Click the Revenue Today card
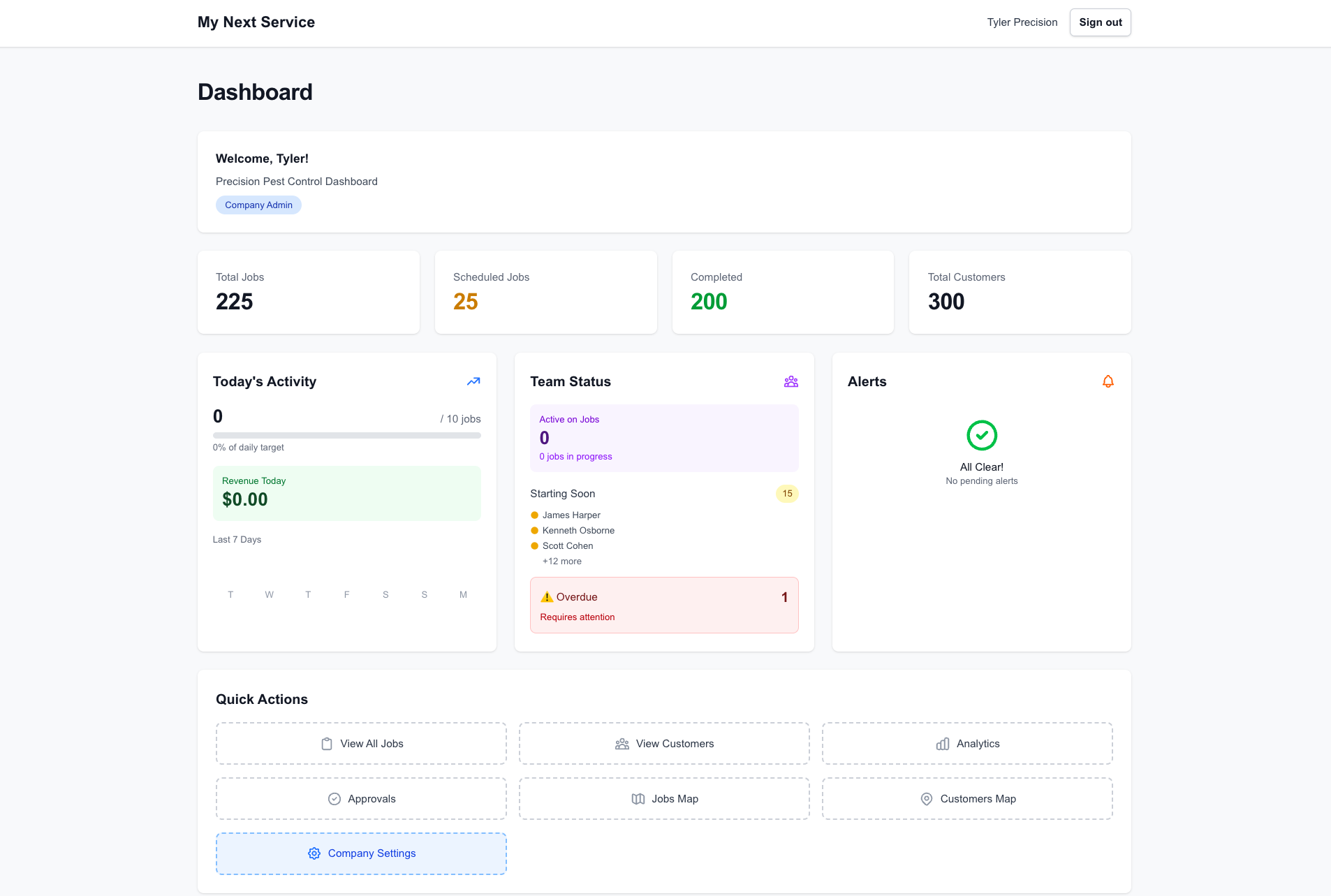This screenshot has height=896, width=1331. tap(346, 493)
